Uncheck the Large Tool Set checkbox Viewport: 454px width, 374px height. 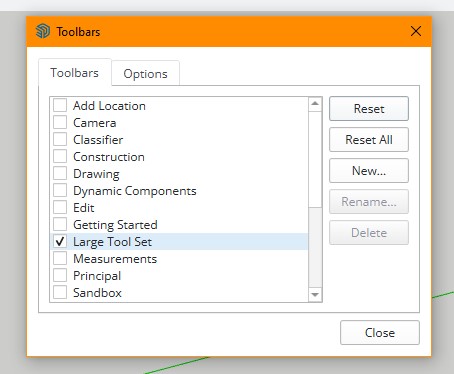(60, 241)
